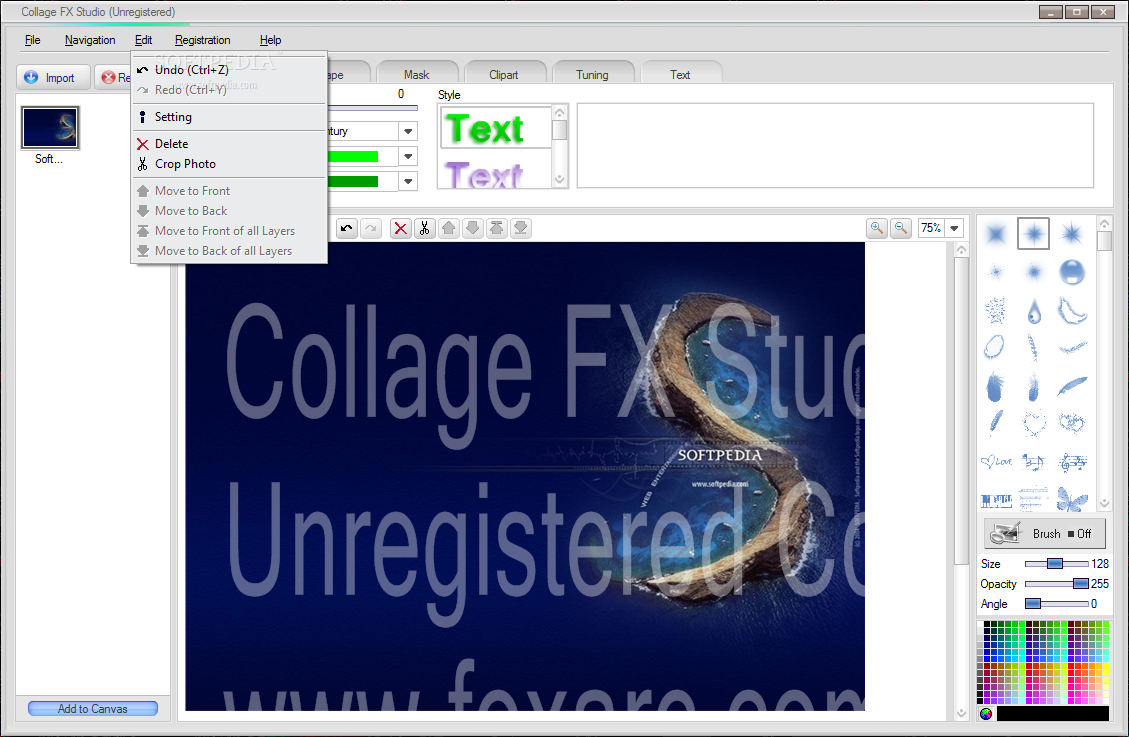Click the undo arrow in canvas toolbar
1129x737 pixels.
[347, 229]
